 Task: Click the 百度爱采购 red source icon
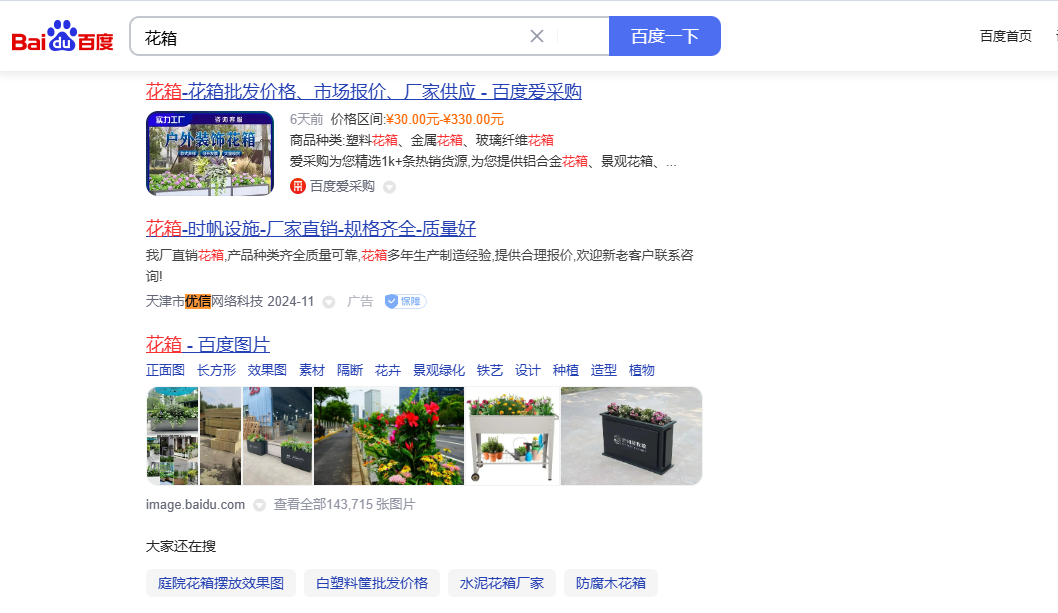click(298, 186)
